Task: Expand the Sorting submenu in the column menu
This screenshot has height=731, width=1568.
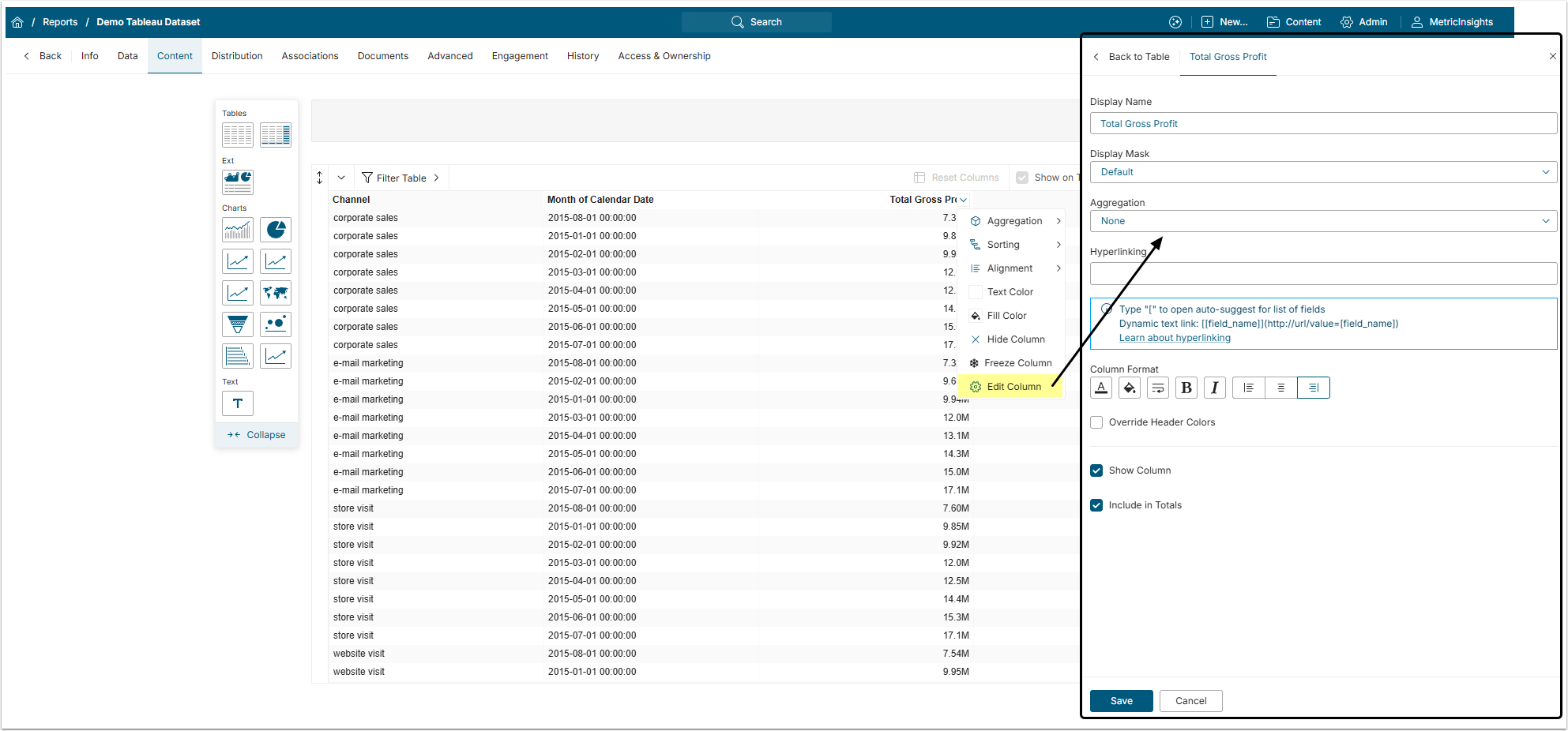Action: click(1015, 245)
